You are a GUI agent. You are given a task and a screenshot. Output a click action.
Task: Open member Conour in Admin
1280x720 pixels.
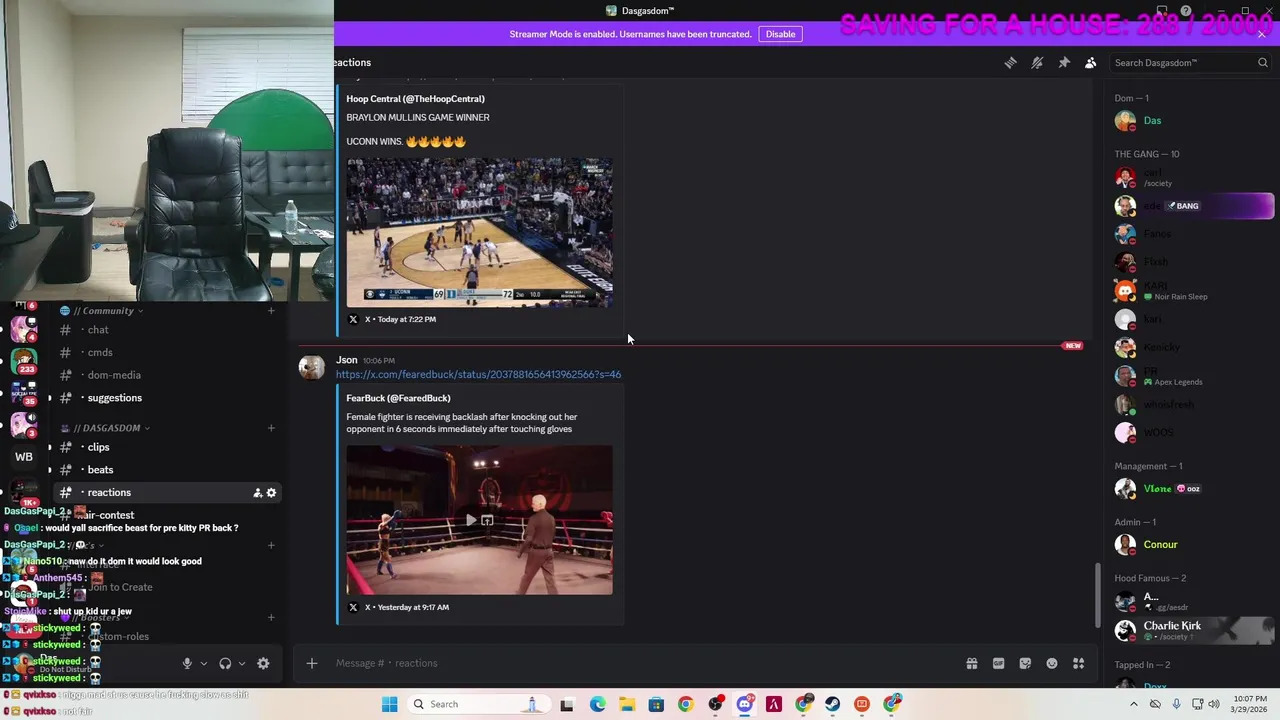1192,545
